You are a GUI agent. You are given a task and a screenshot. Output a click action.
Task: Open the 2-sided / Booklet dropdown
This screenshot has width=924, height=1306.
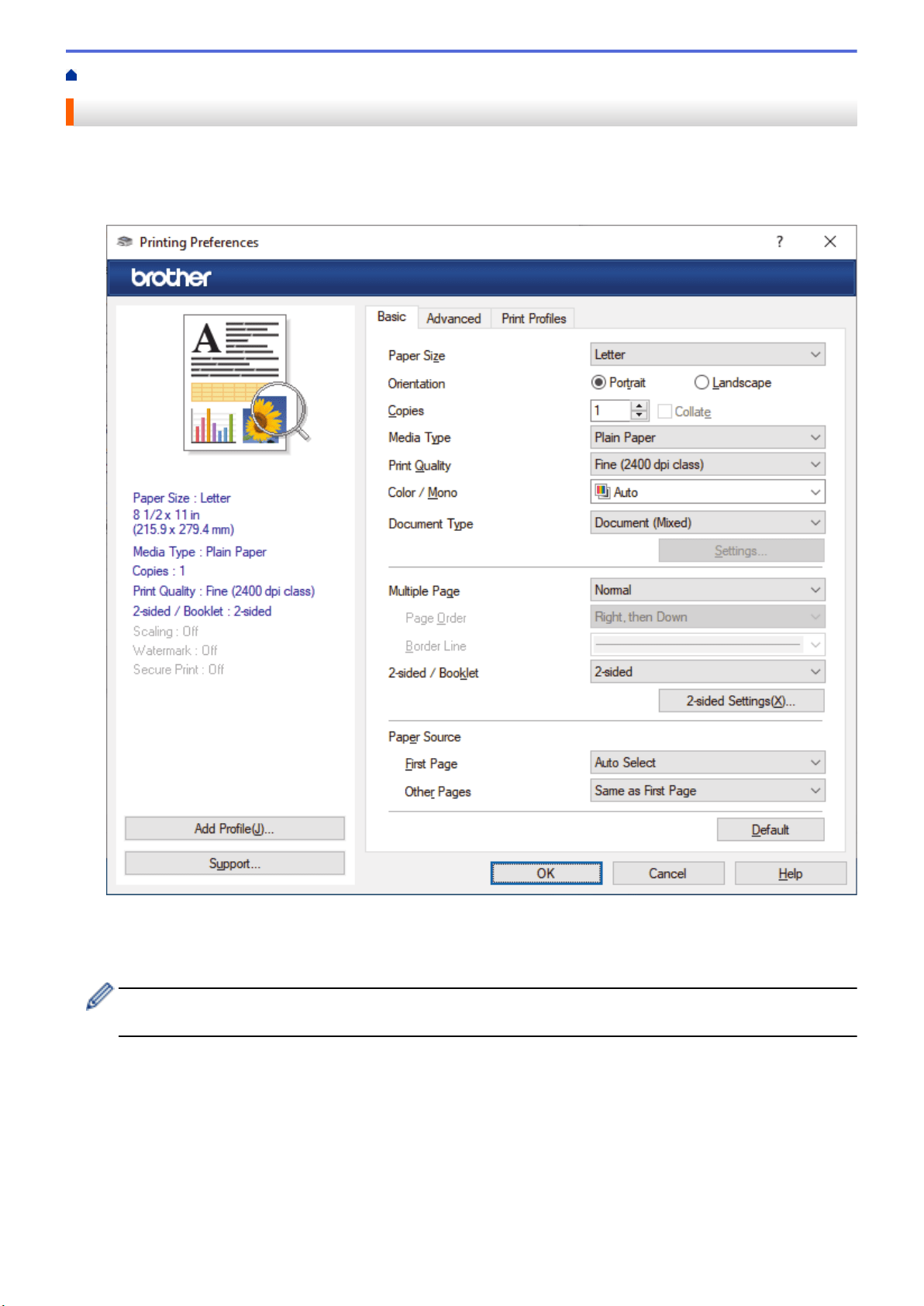[x=708, y=671]
